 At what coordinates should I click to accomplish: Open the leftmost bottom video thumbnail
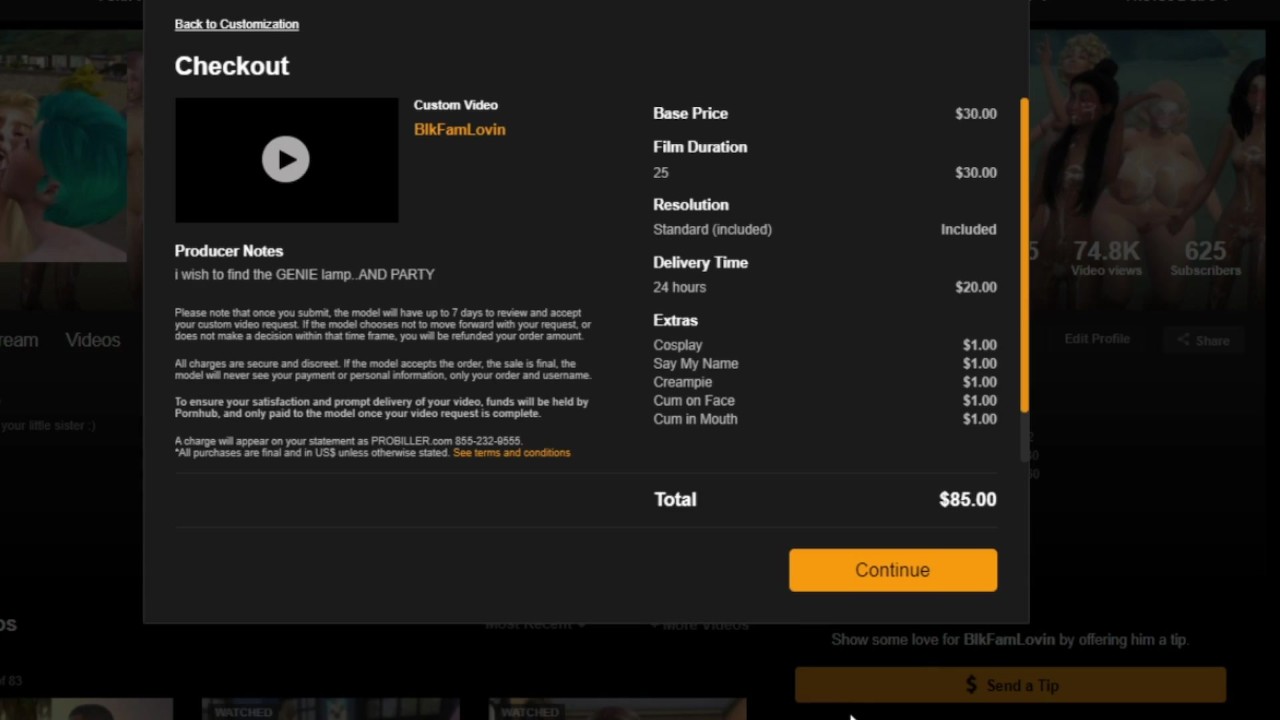click(x=86, y=709)
